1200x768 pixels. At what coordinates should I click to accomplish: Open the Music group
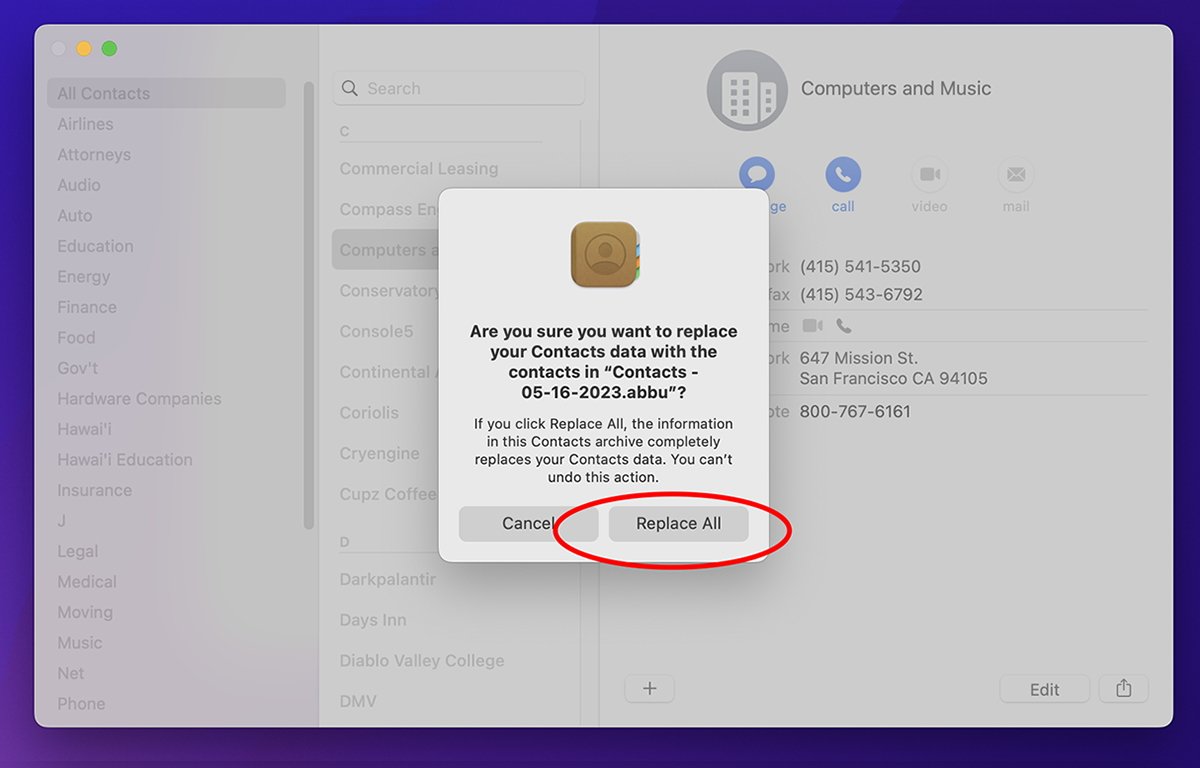(80, 643)
